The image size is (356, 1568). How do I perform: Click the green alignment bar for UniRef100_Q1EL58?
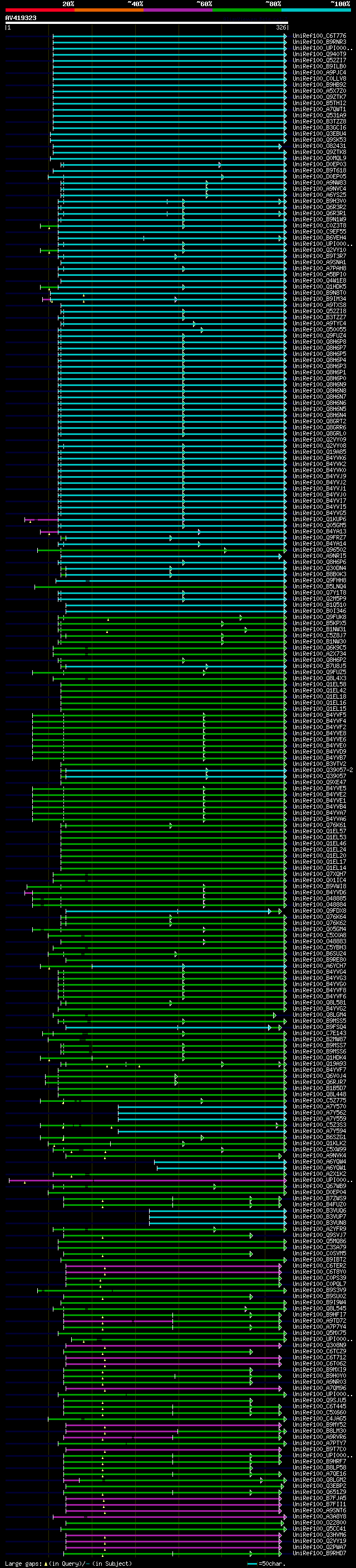(173, 684)
